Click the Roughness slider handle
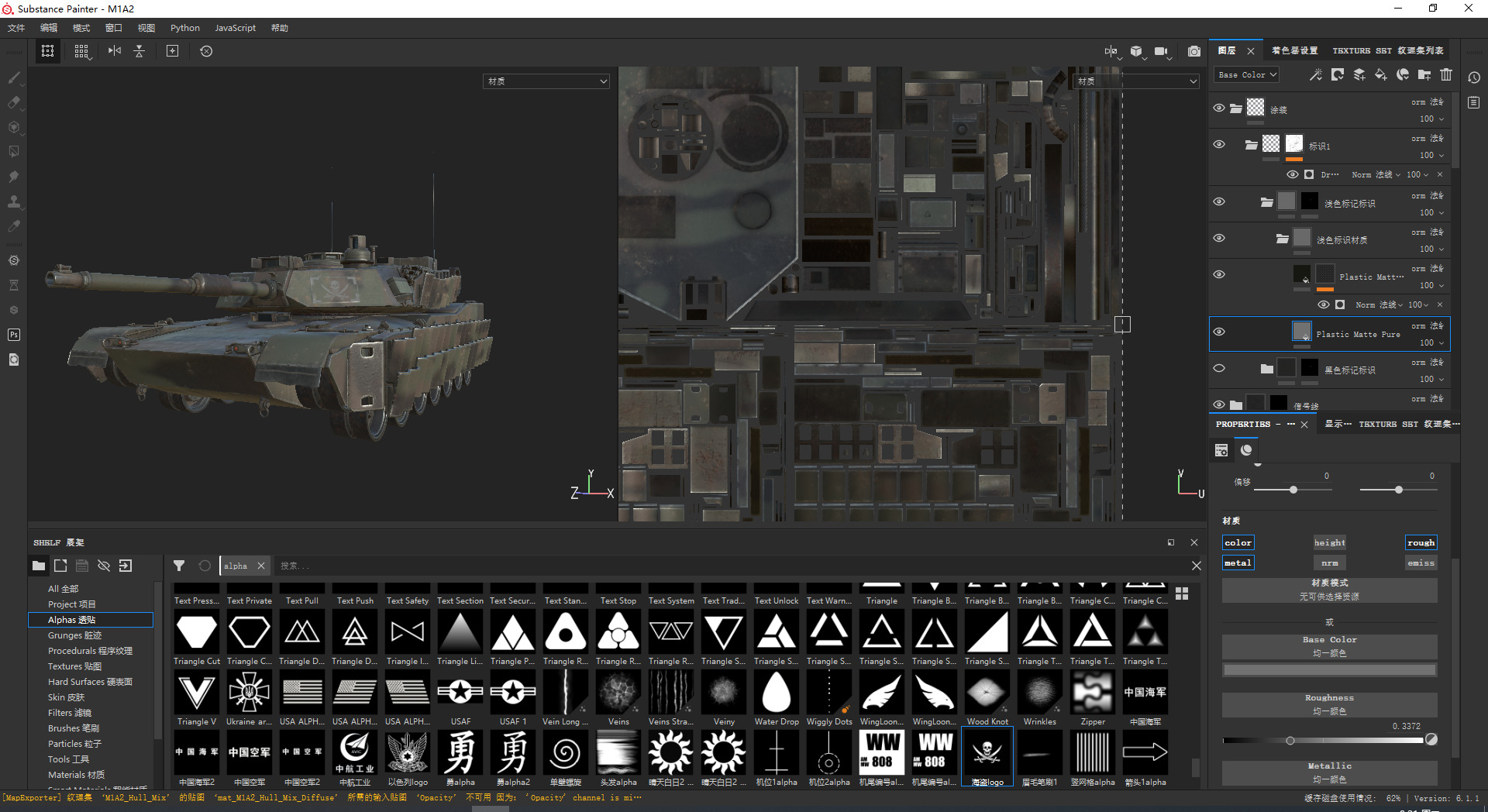This screenshot has height=812, width=1488. [x=1290, y=741]
